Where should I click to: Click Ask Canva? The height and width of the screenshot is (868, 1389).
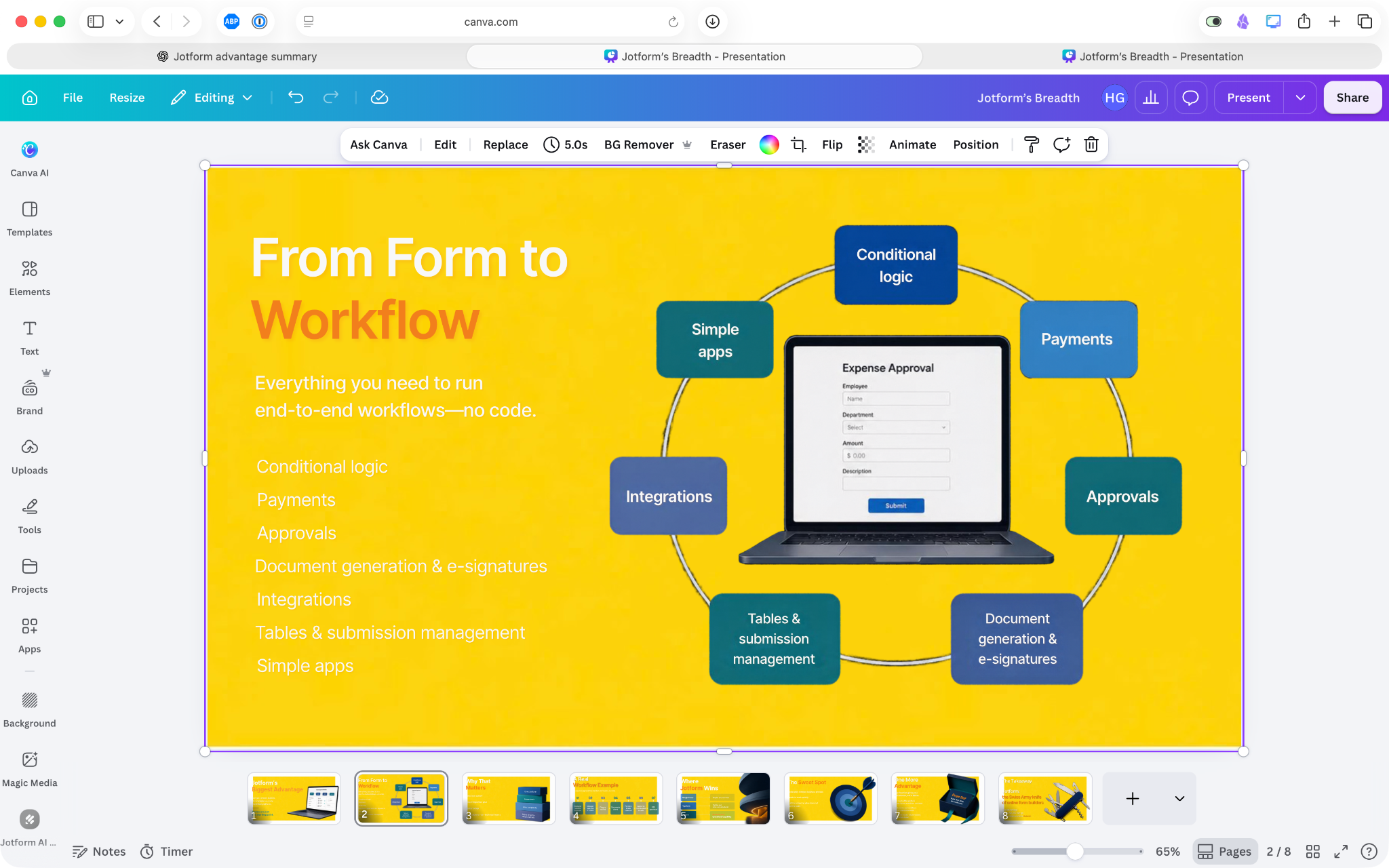[x=378, y=144]
